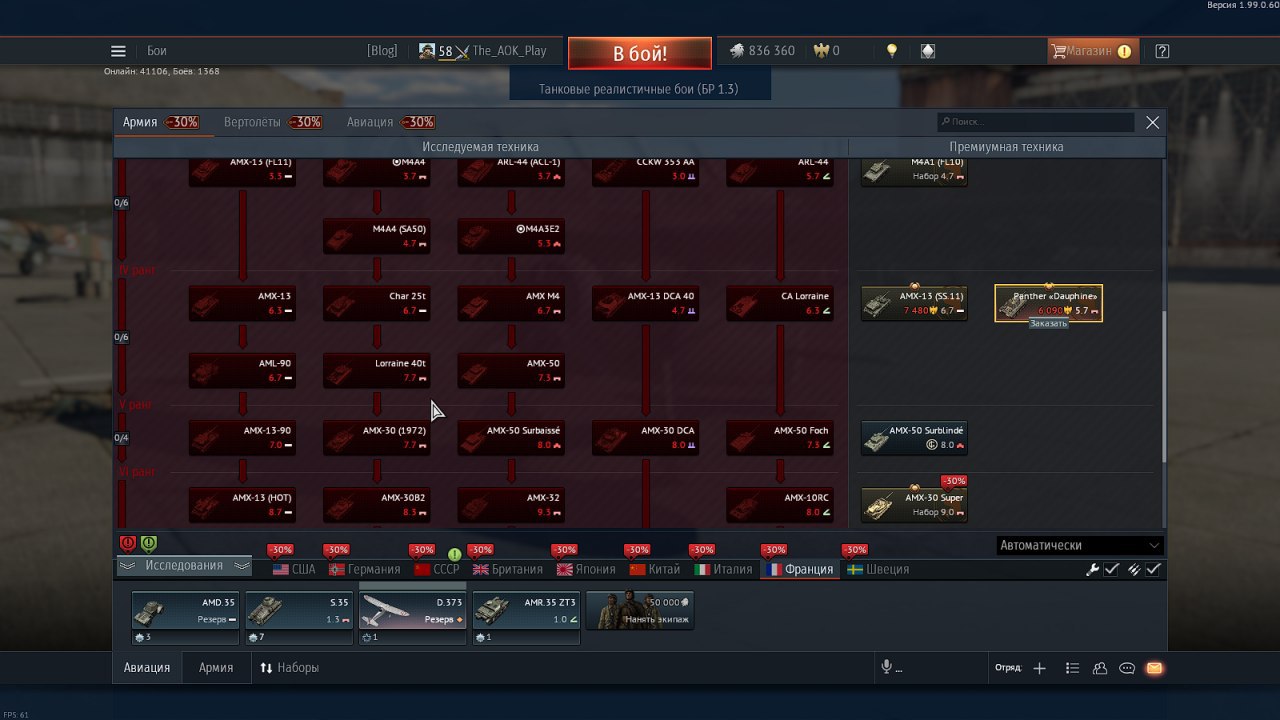Switch to bottom Армия preset tab
The image size is (1280, 720).
[216, 667]
